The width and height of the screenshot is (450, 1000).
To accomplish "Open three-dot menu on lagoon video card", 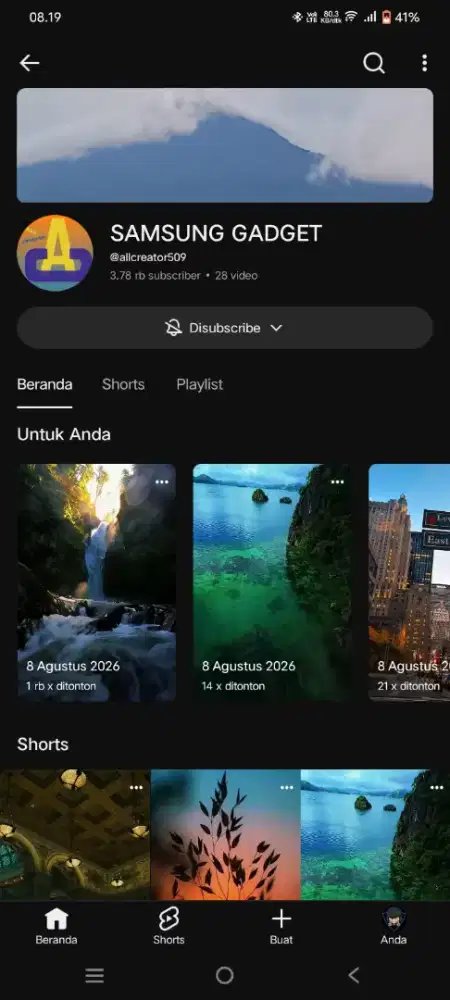I will (337, 482).
